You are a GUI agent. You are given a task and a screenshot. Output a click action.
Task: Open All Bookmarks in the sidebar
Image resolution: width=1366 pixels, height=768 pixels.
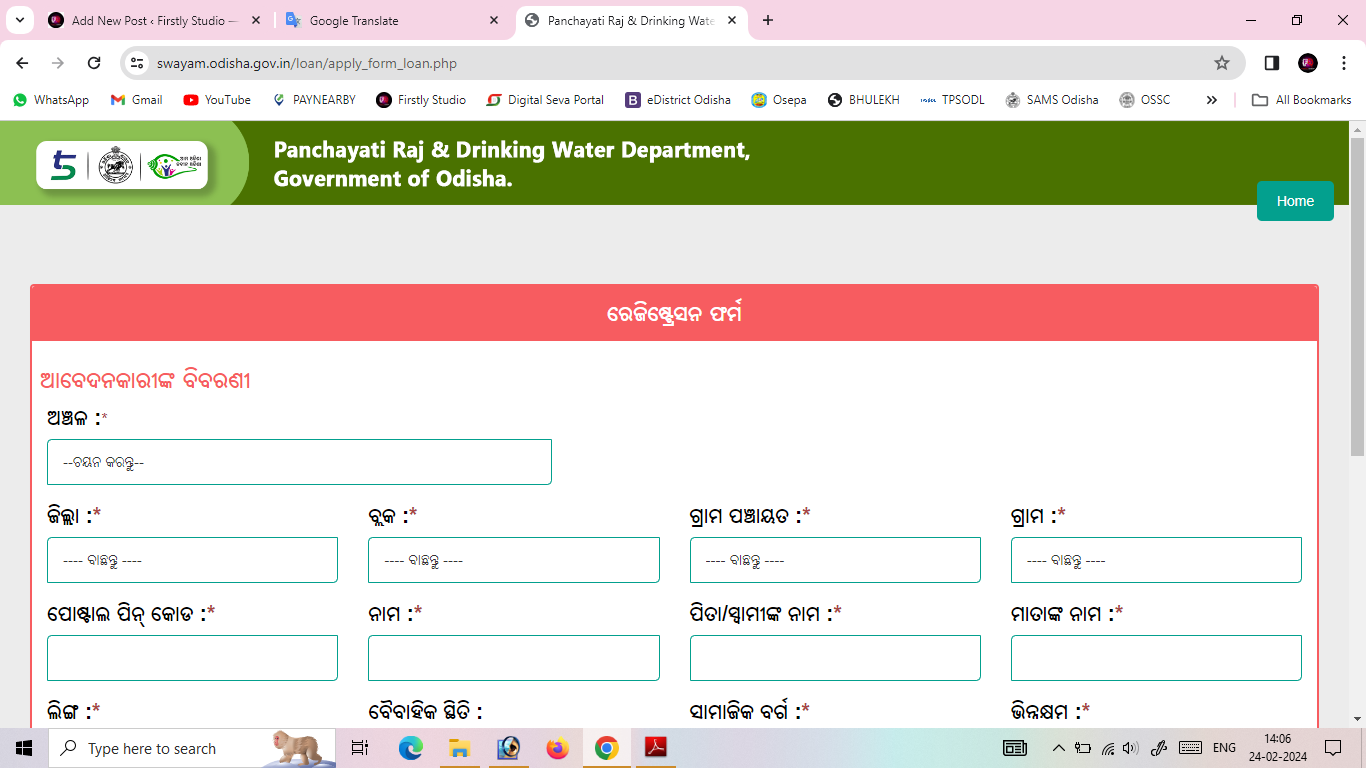click(1301, 100)
